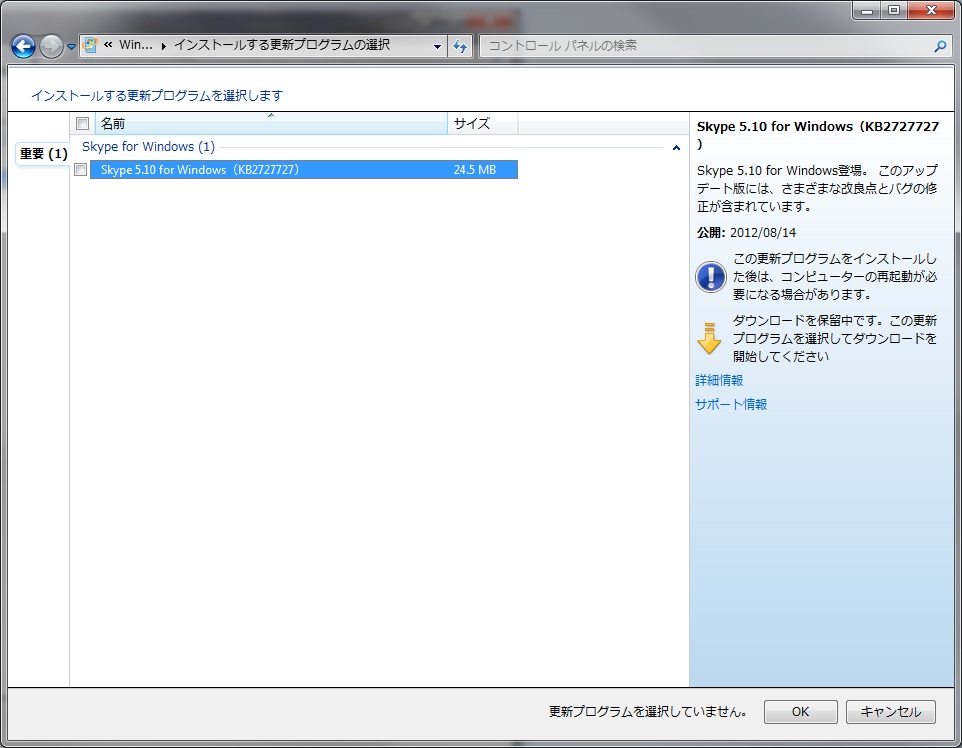Click the greyed forward arrow button

(52, 46)
